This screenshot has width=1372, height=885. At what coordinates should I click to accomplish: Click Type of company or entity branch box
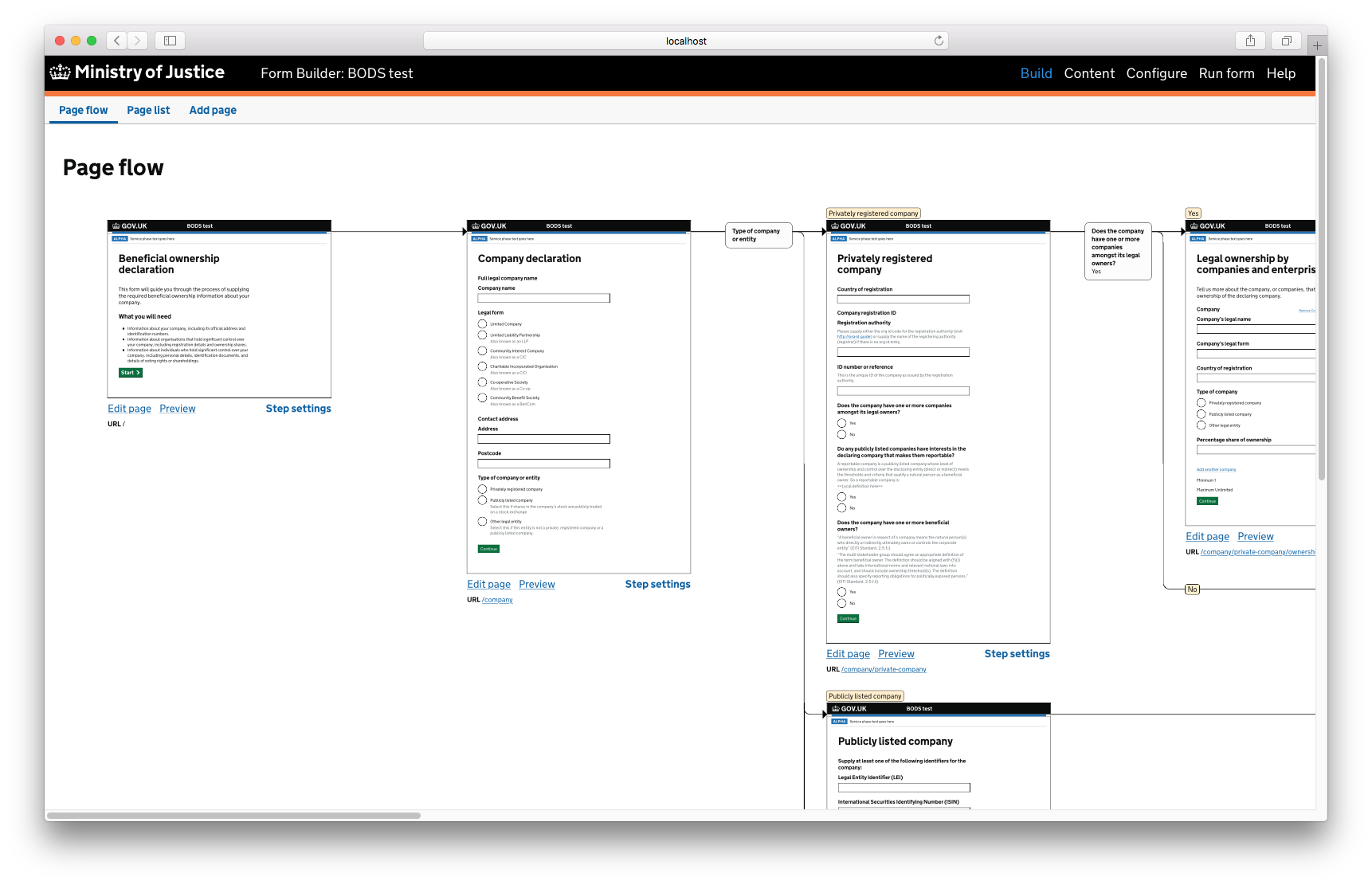[x=758, y=235]
